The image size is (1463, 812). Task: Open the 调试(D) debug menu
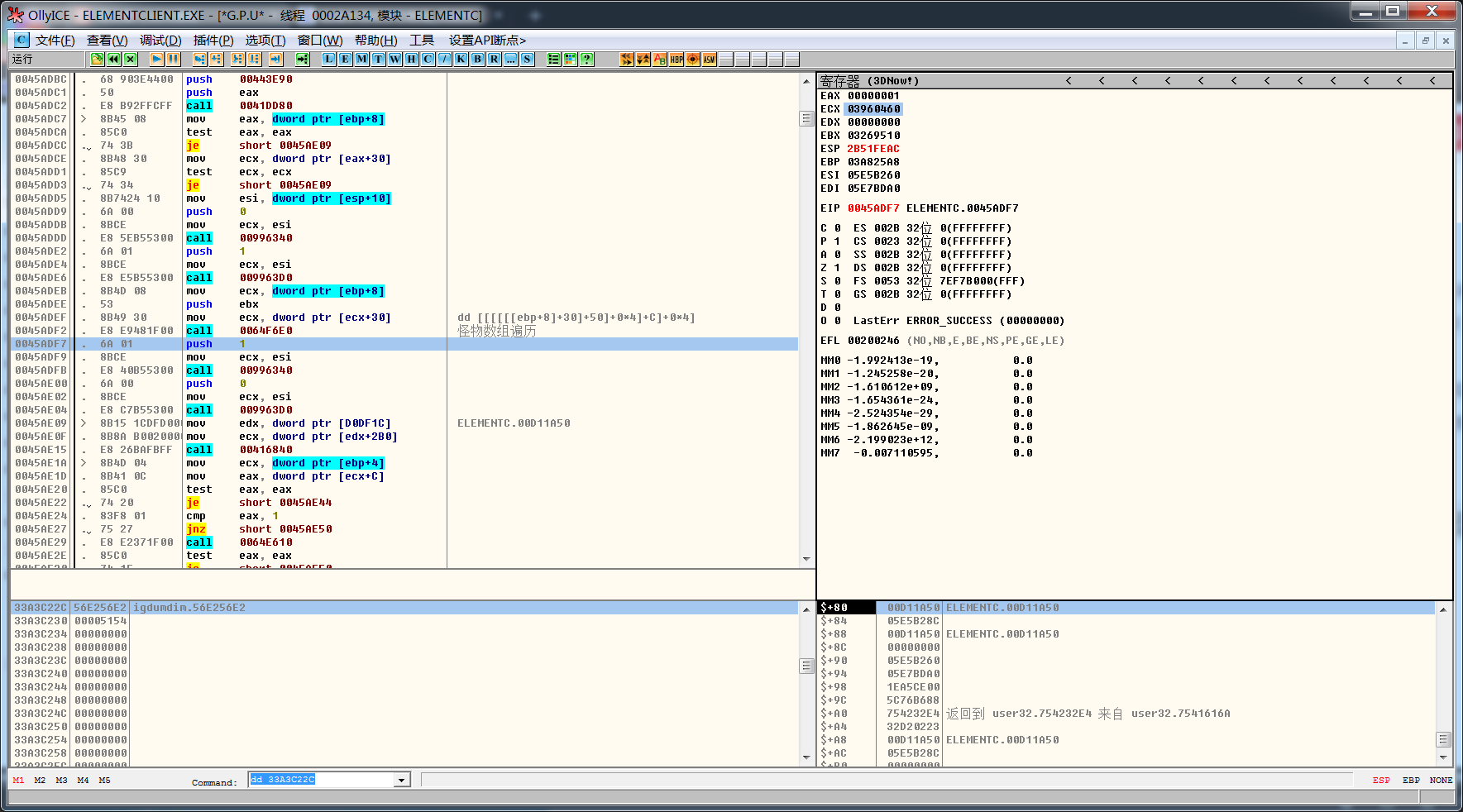pos(160,40)
